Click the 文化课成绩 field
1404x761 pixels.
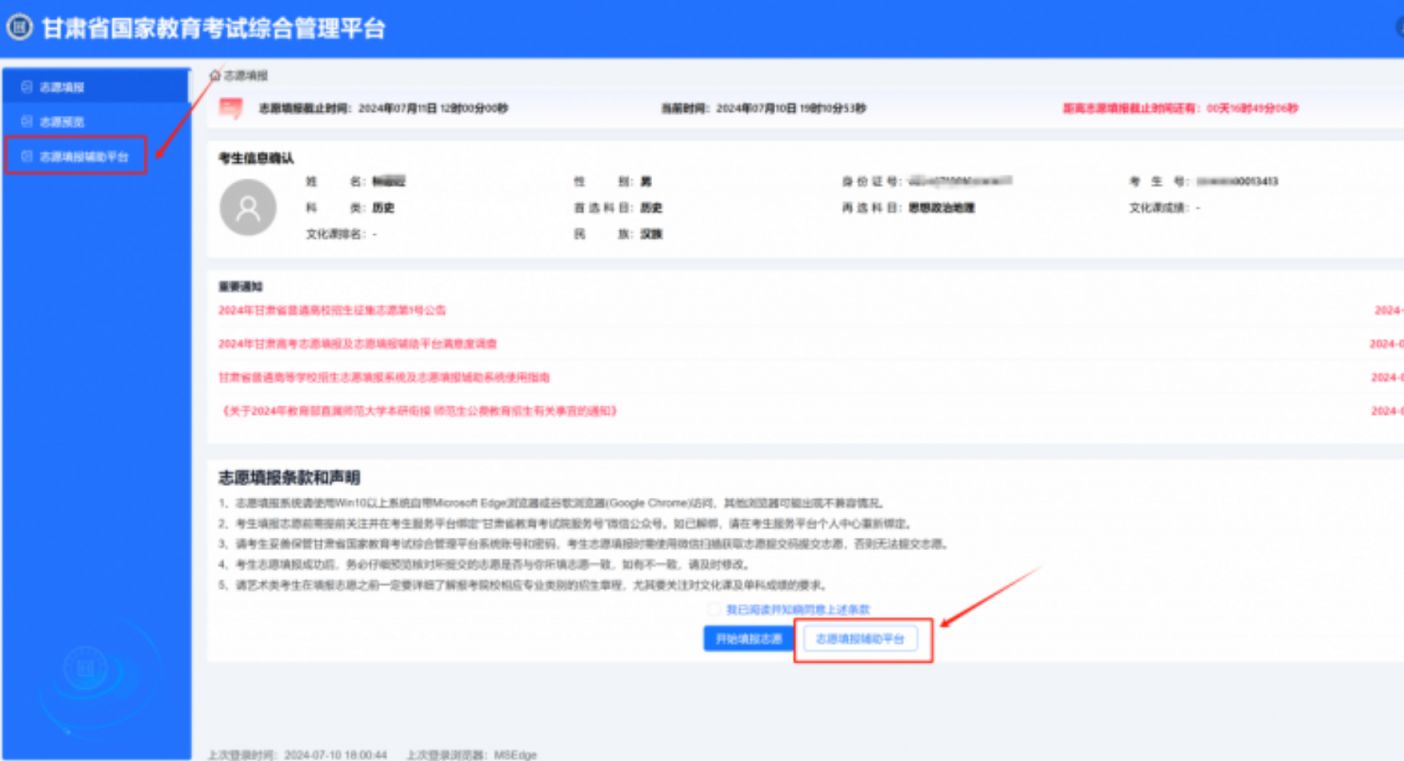[x=1166, y=208]
